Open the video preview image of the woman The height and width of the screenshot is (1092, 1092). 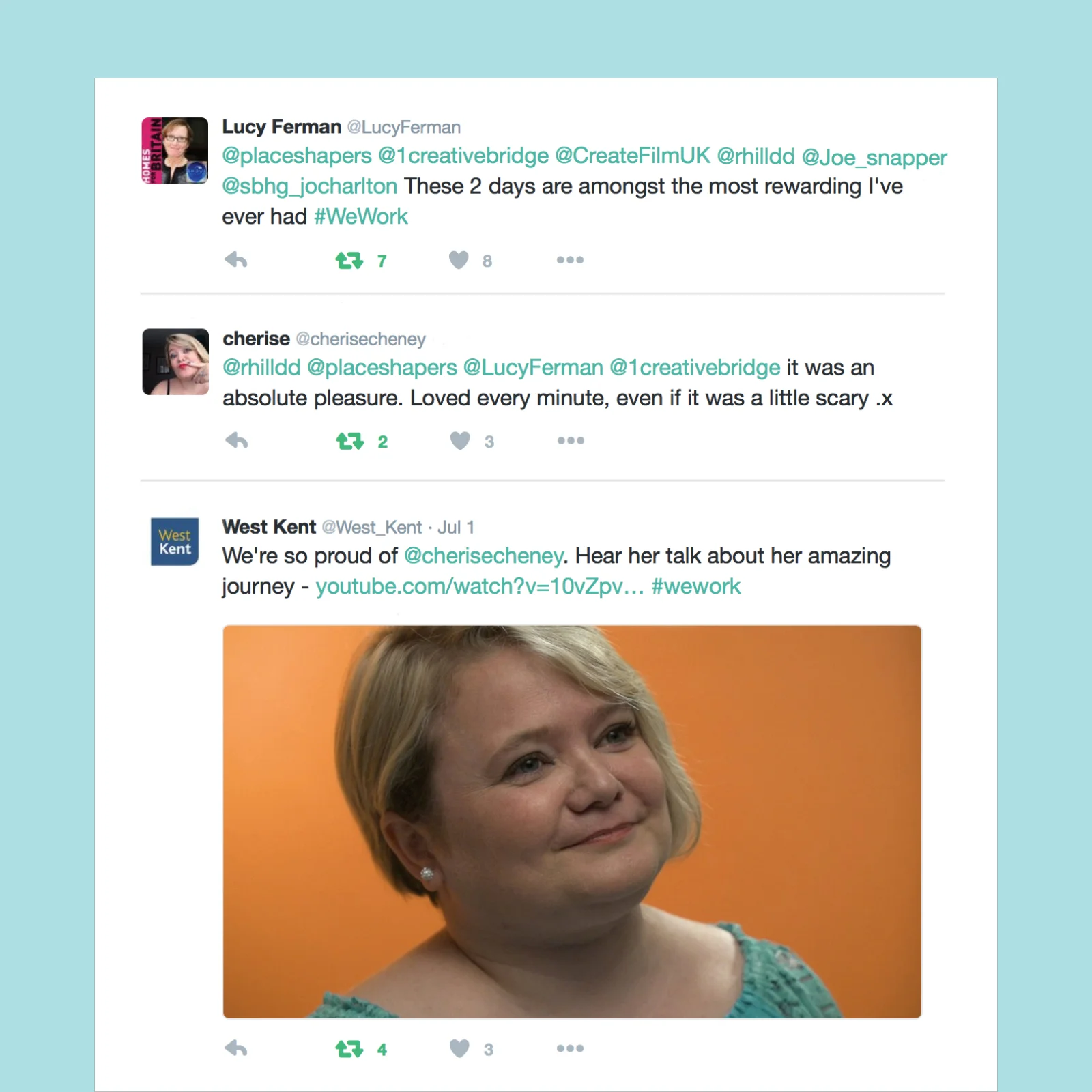[x=572, y=822]
